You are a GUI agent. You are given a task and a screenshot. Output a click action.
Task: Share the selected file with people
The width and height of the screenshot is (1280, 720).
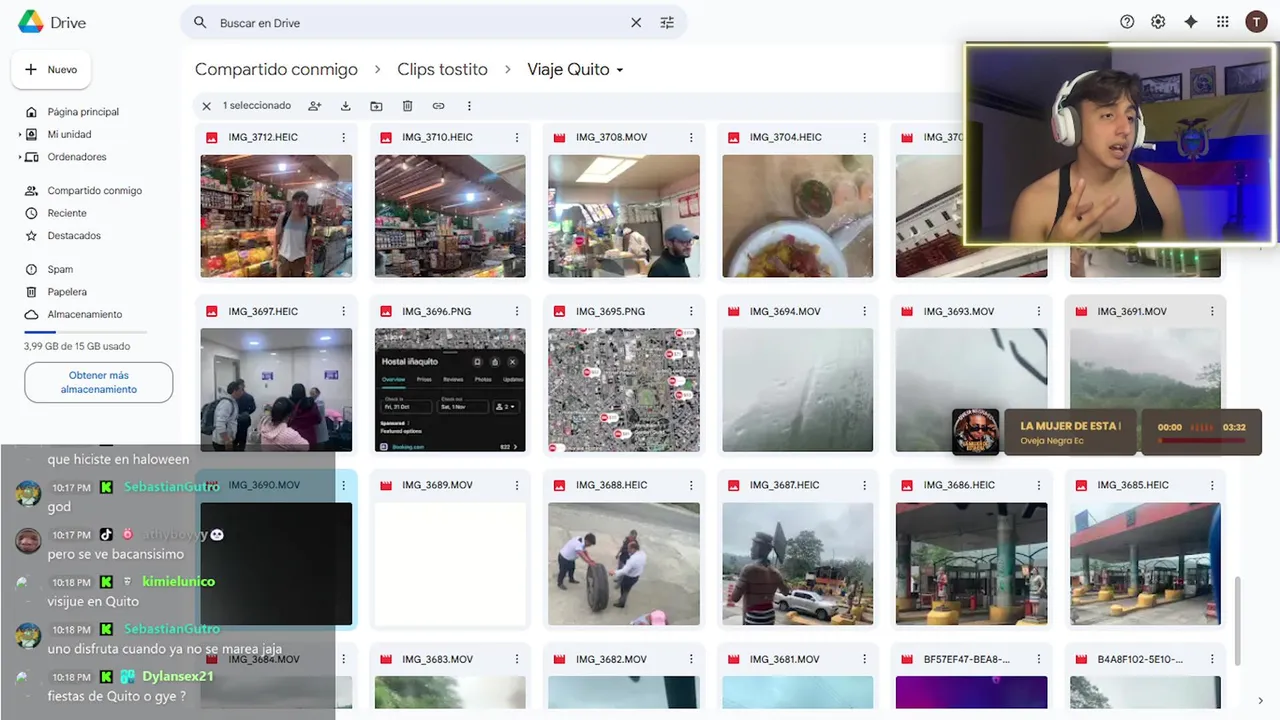[x=315, y=106]
